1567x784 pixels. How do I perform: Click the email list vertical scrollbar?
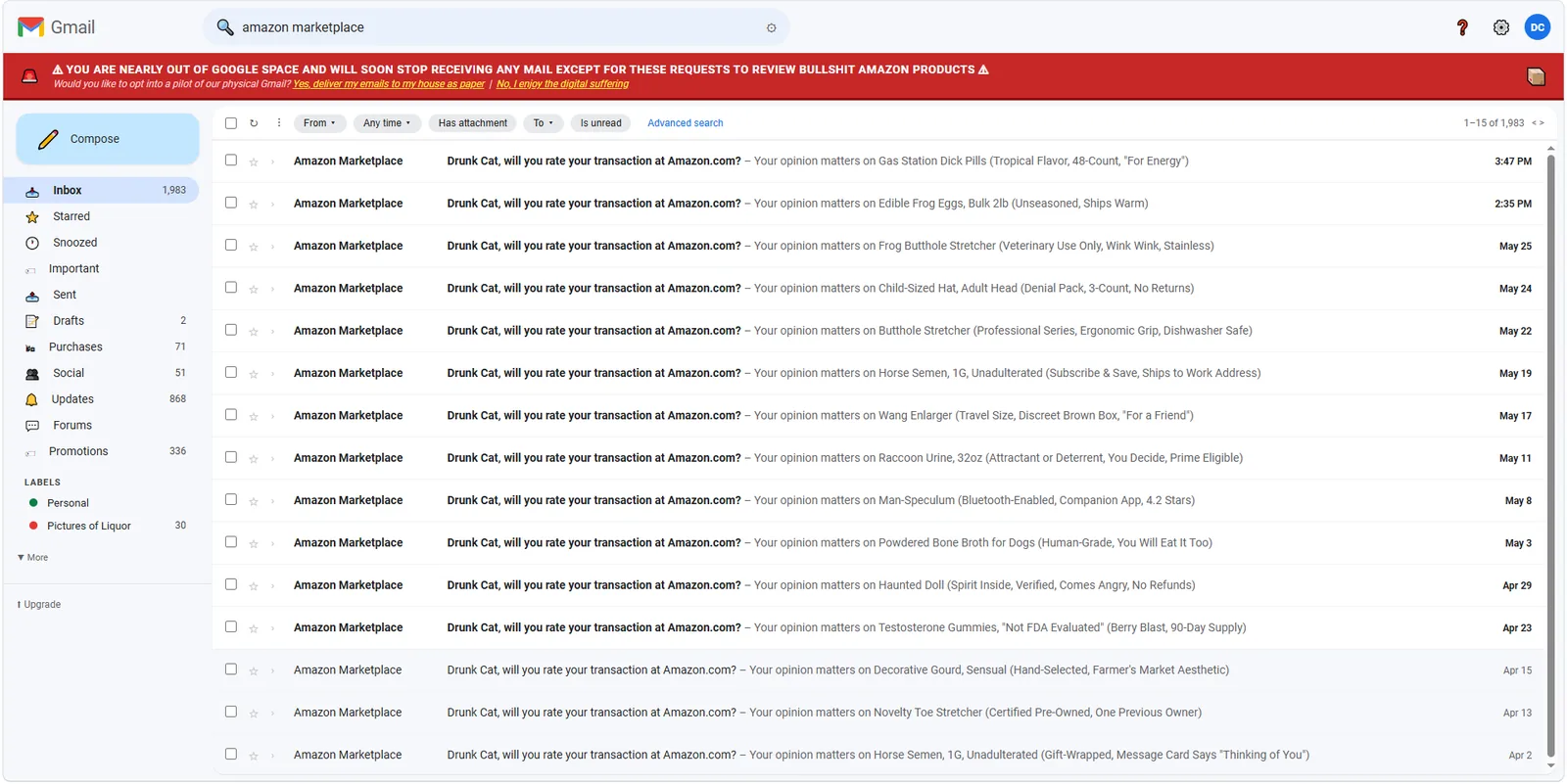(1550, 455)
